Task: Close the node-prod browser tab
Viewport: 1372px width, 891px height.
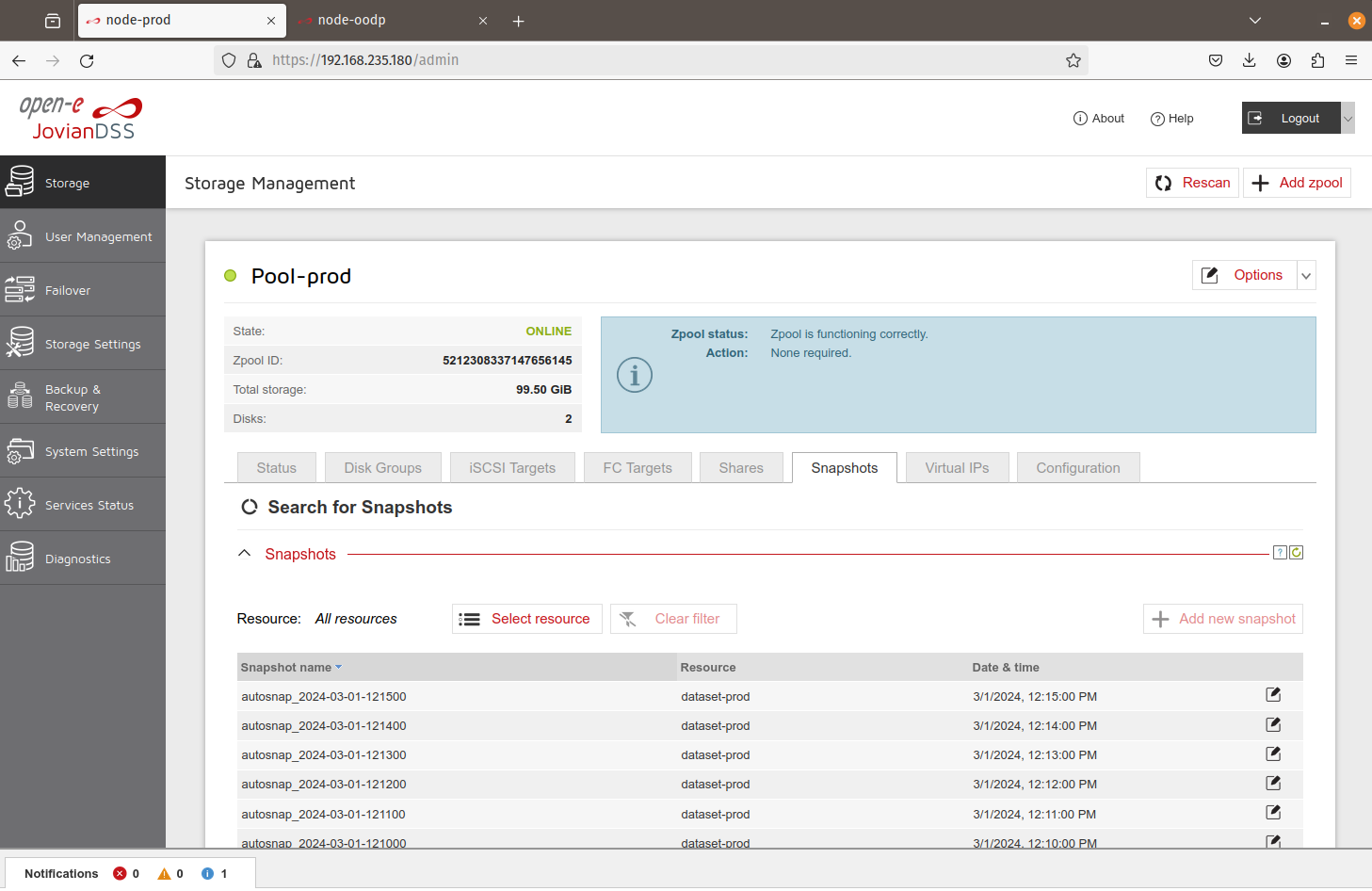Action: pyautogui.click(x=271, y=21)
